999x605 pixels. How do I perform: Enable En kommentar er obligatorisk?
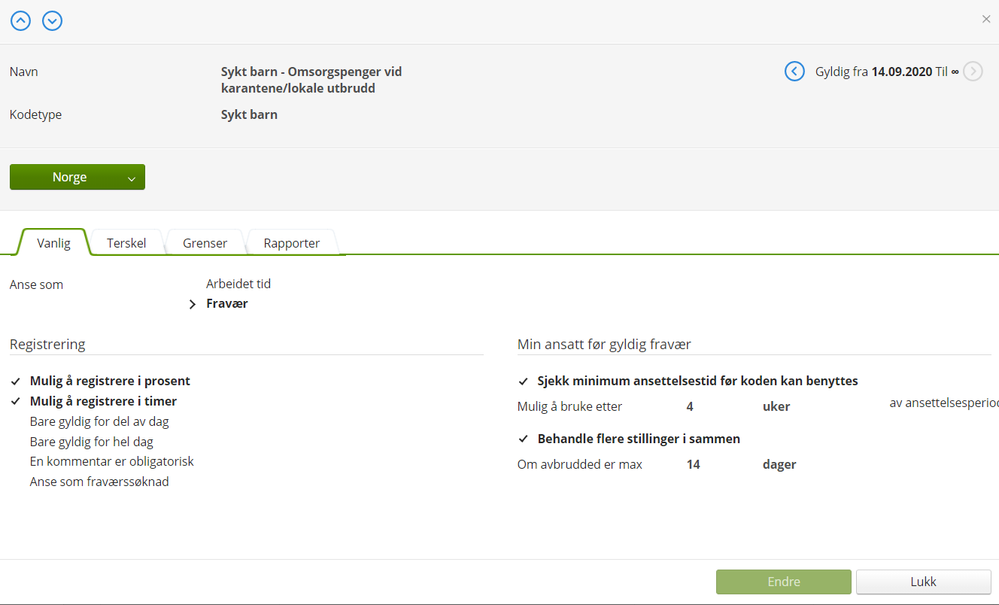click(x=111, y=461)
